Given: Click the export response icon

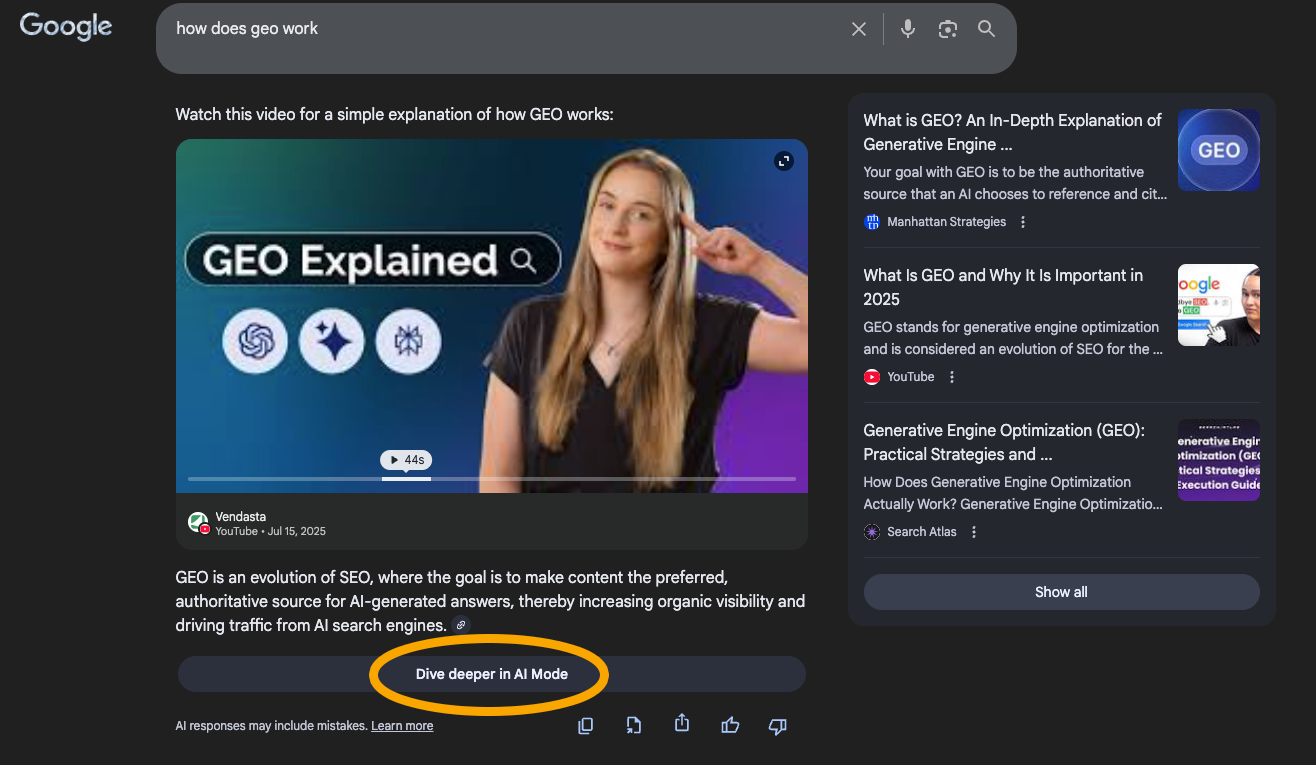Looking at the screenshot, I should (x=634, y=726).
